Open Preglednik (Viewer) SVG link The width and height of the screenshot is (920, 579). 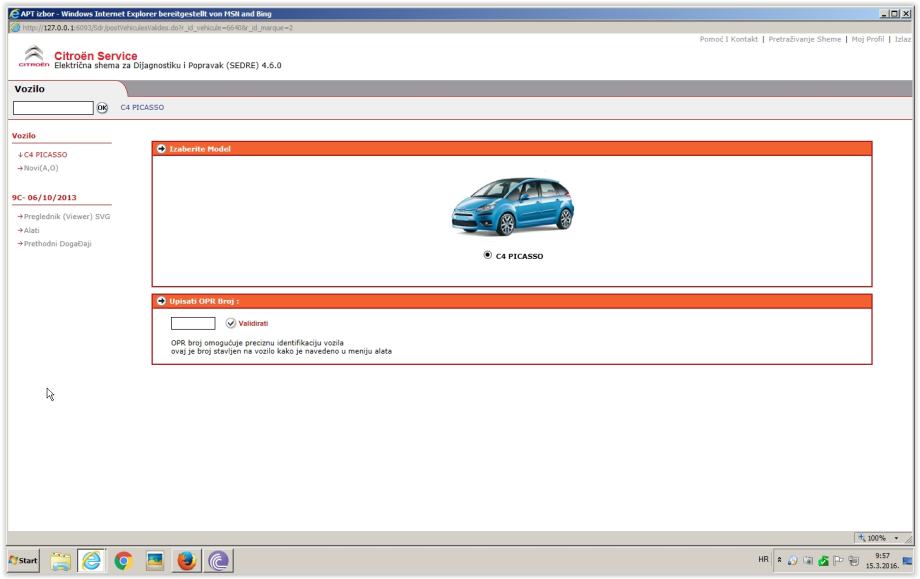[x=67, y=216]
